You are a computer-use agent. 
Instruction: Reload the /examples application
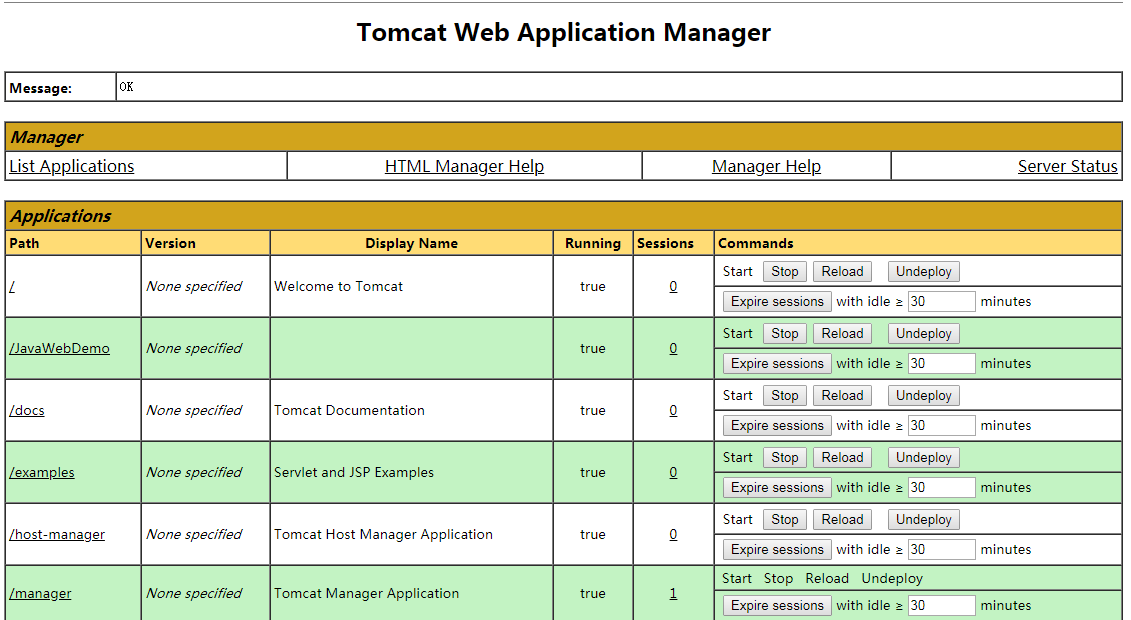click(842, 458)
